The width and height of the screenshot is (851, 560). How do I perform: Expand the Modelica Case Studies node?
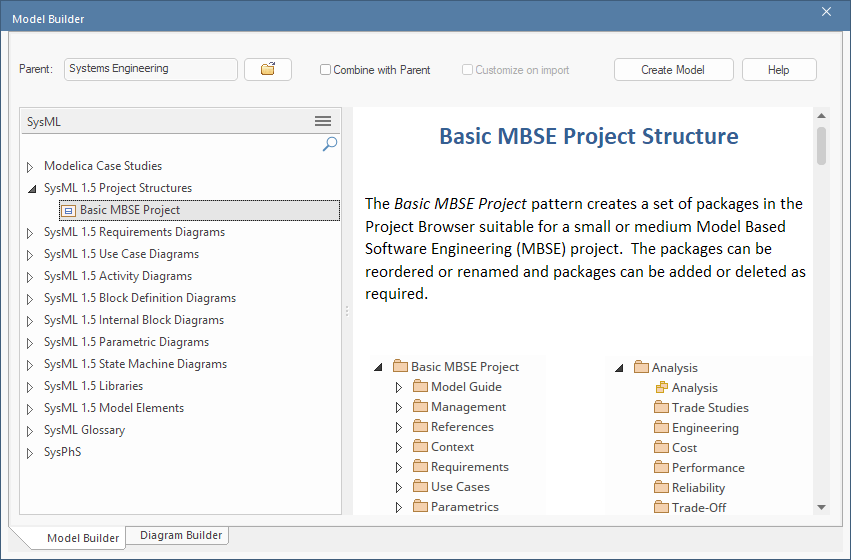30,167
